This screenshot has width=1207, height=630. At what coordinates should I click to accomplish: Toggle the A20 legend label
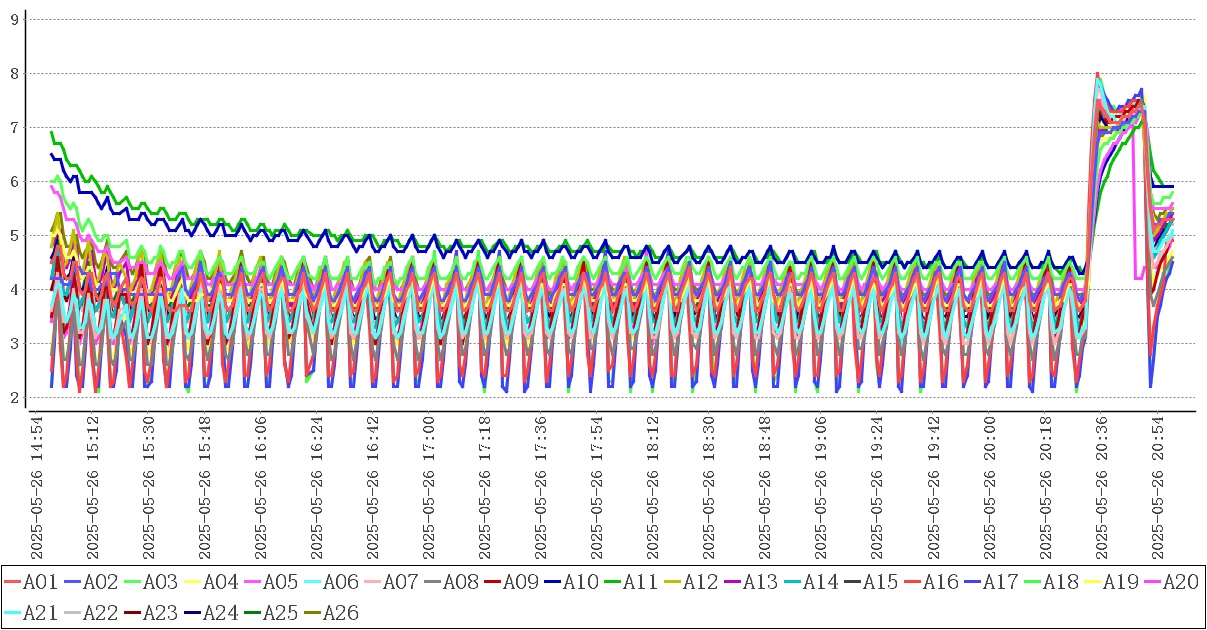[1180, 581]
